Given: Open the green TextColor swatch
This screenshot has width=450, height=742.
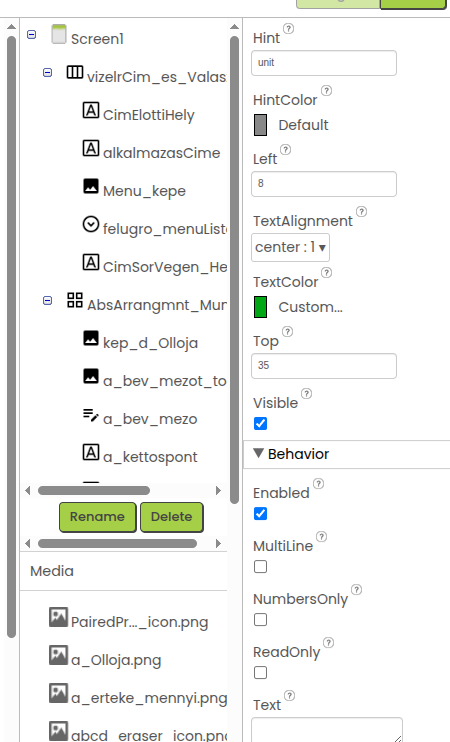Looking at the screenshot, I should (x=261, y=307).
